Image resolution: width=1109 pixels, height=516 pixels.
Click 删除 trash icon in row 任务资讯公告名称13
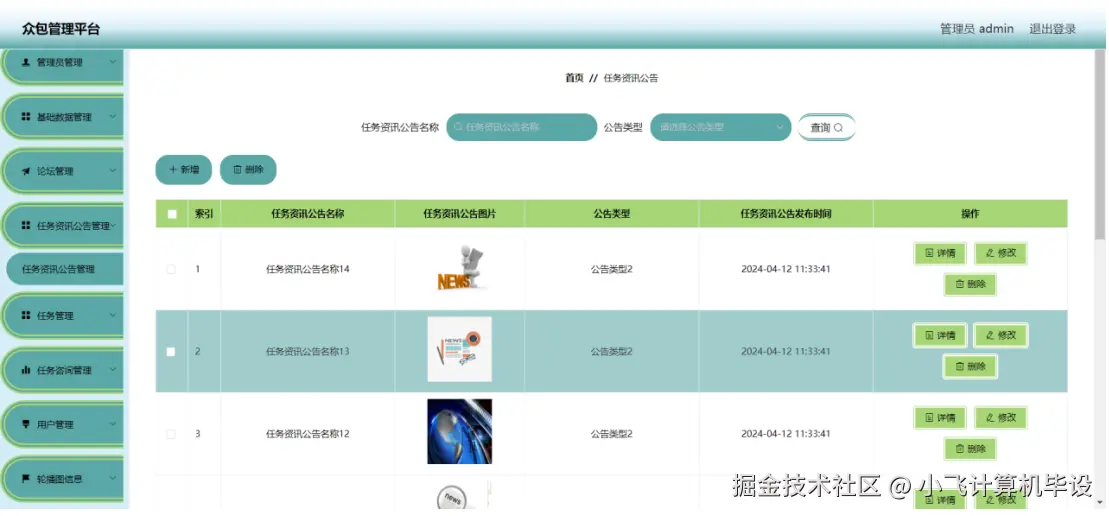960,366
